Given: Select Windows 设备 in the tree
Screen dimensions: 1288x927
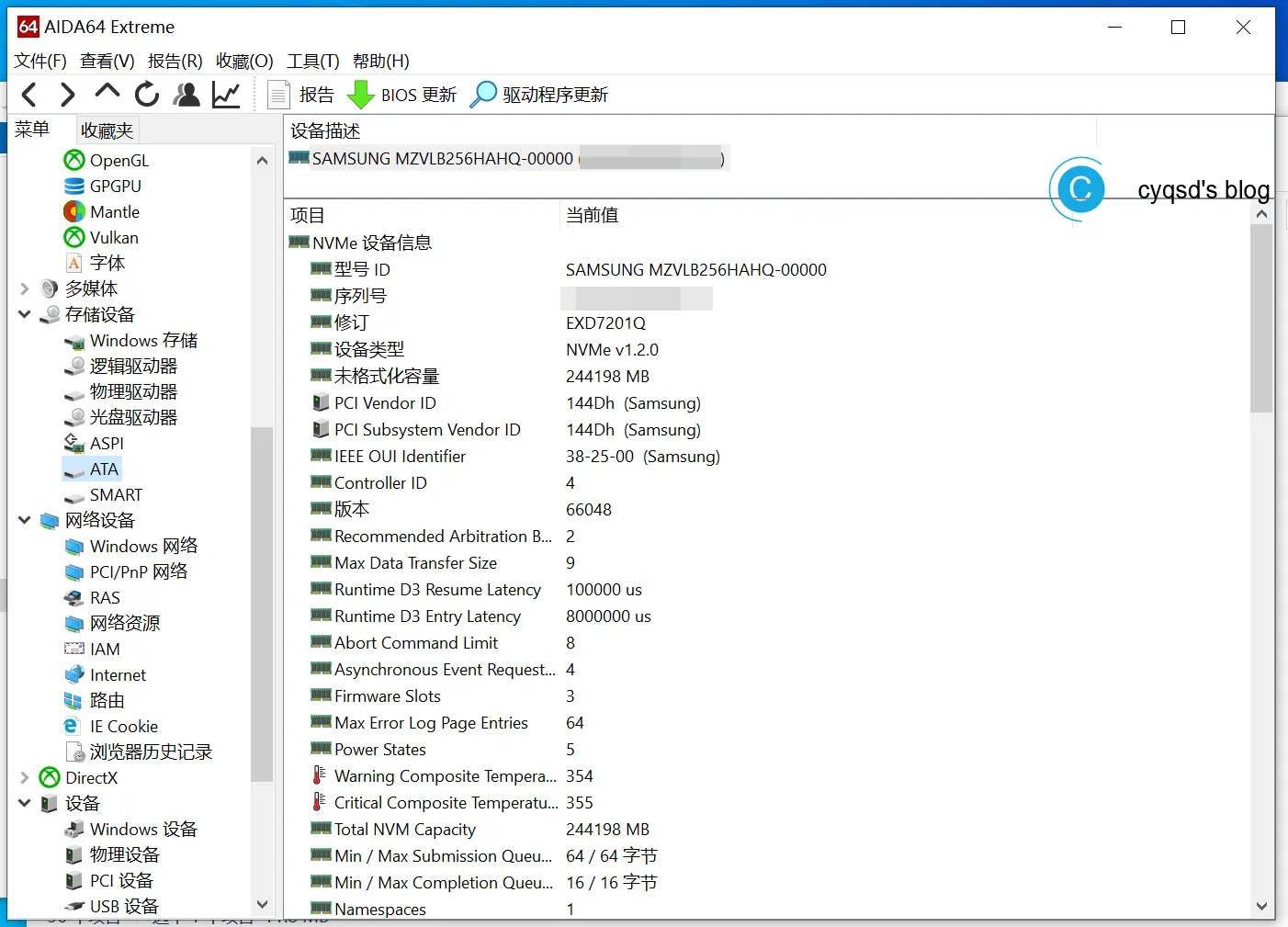Looking at the screenshot, I should pos(131,829).
